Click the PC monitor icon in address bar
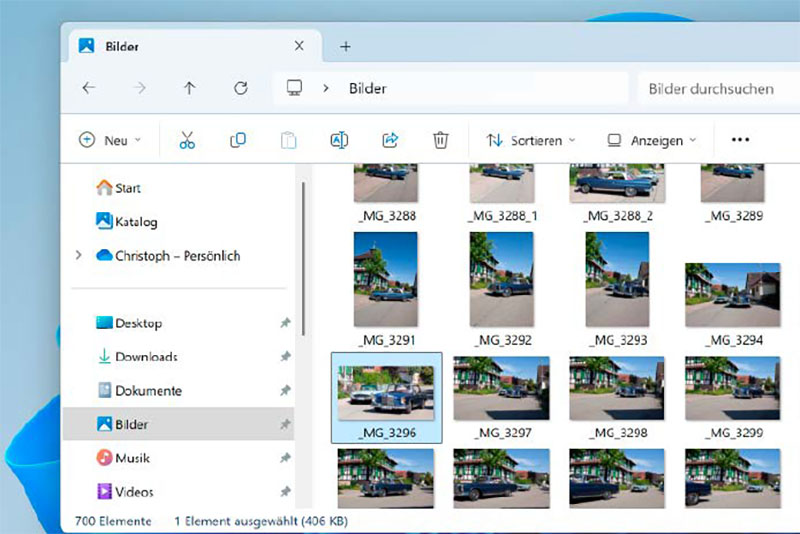800x534 pixels. point(294,88)
